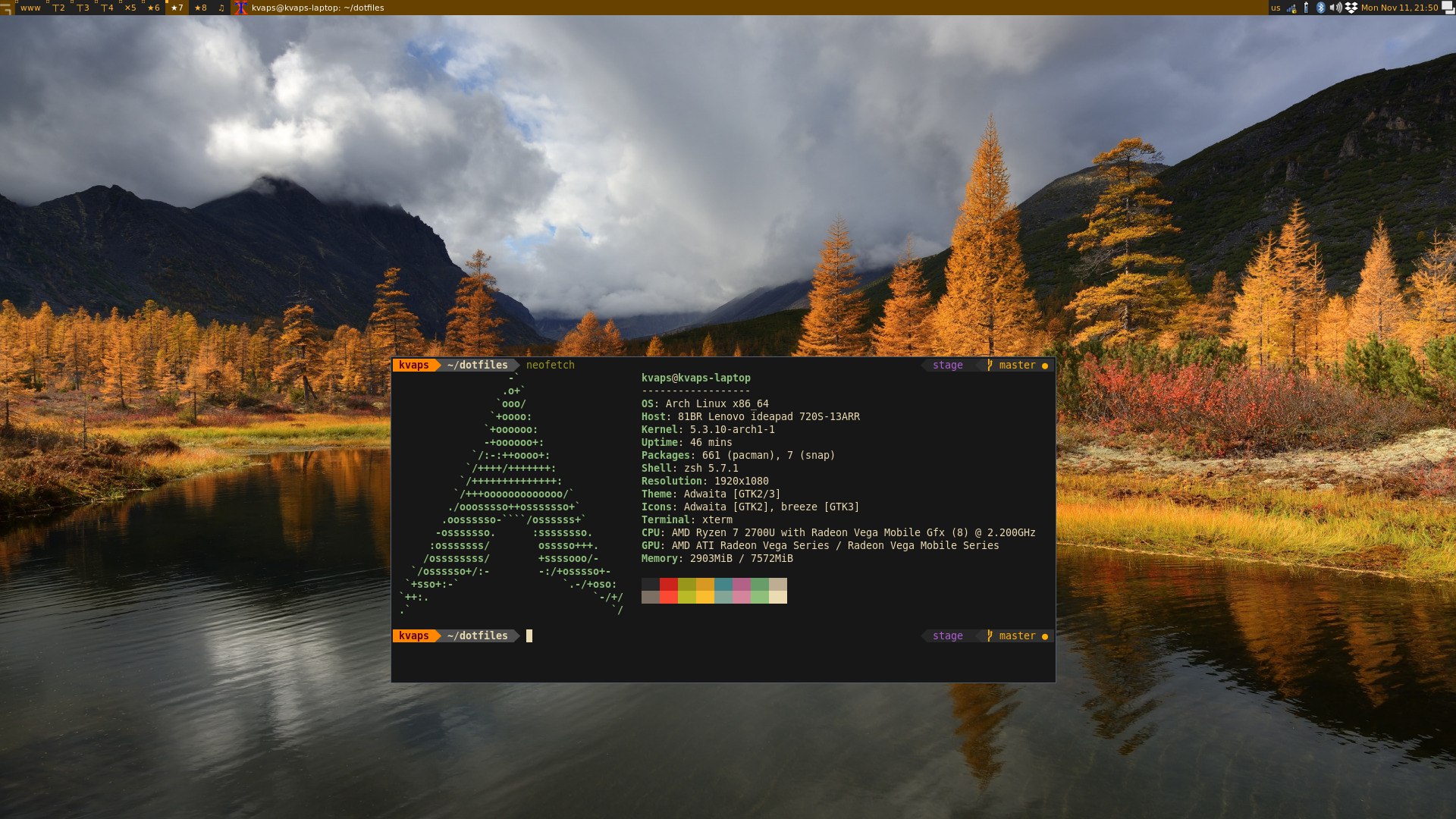Click the master branch label on the bottom prompt
This screenshot has width=1456, height=819.
click(x=1017, y=635)
